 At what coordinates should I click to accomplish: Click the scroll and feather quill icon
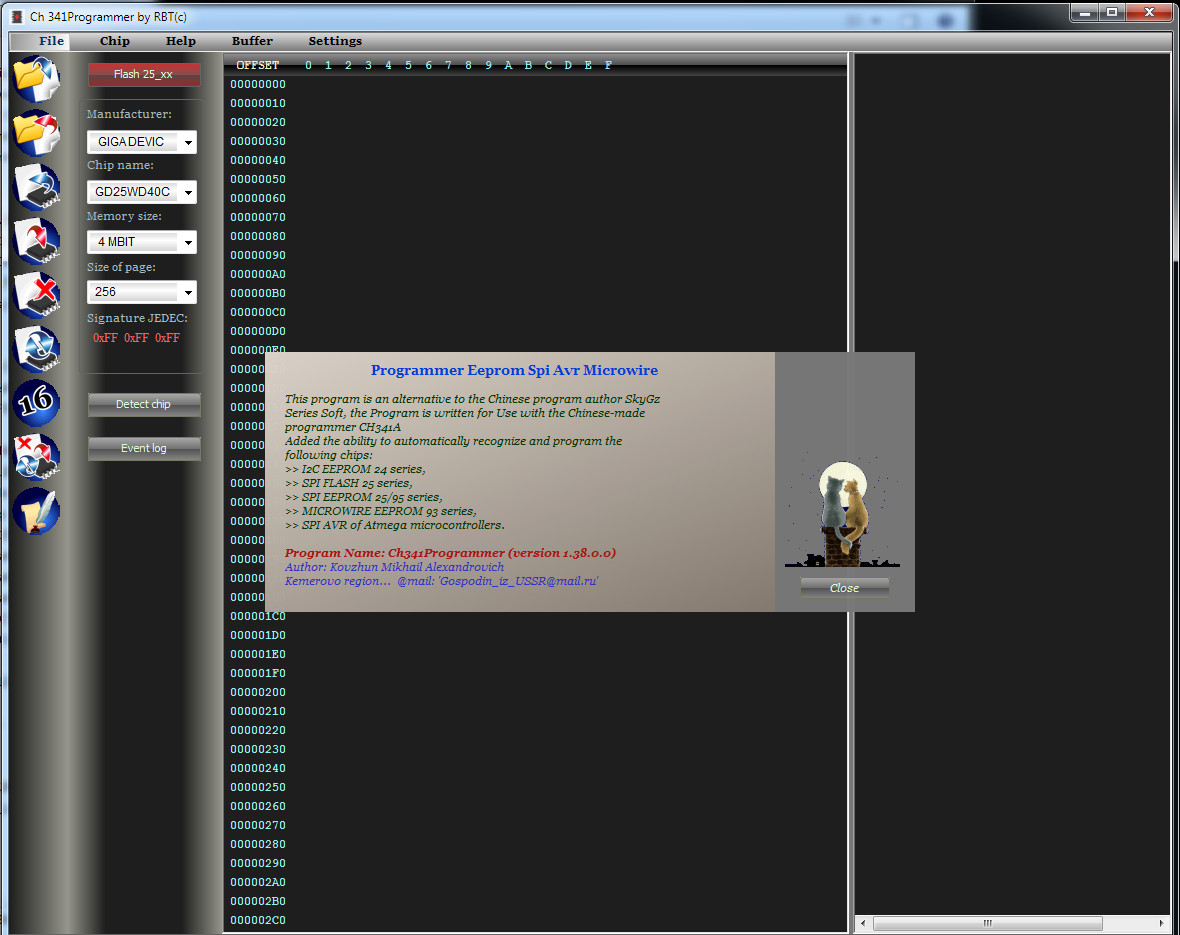tap(36, 511)
